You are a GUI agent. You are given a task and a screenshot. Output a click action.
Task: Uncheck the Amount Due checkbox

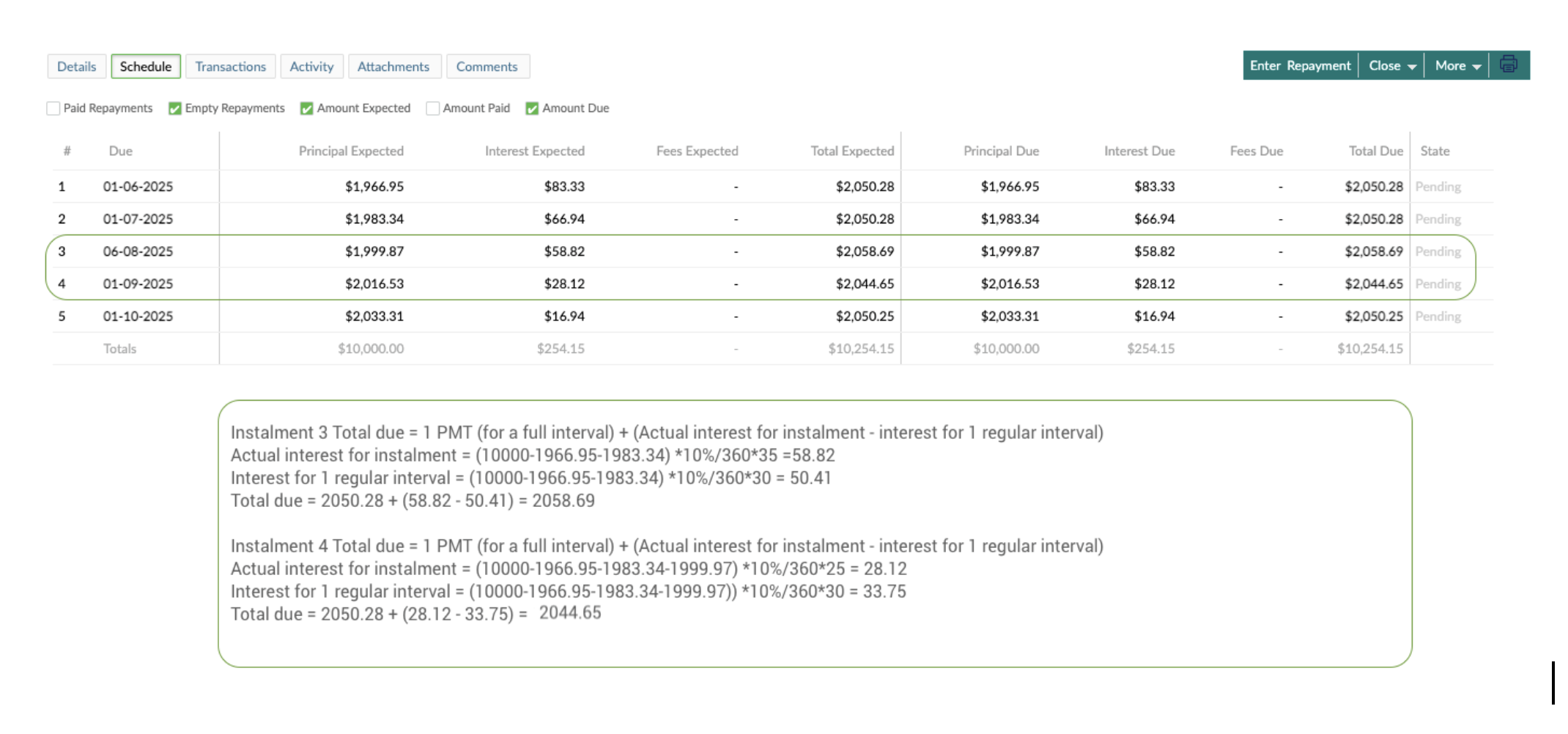532,108
